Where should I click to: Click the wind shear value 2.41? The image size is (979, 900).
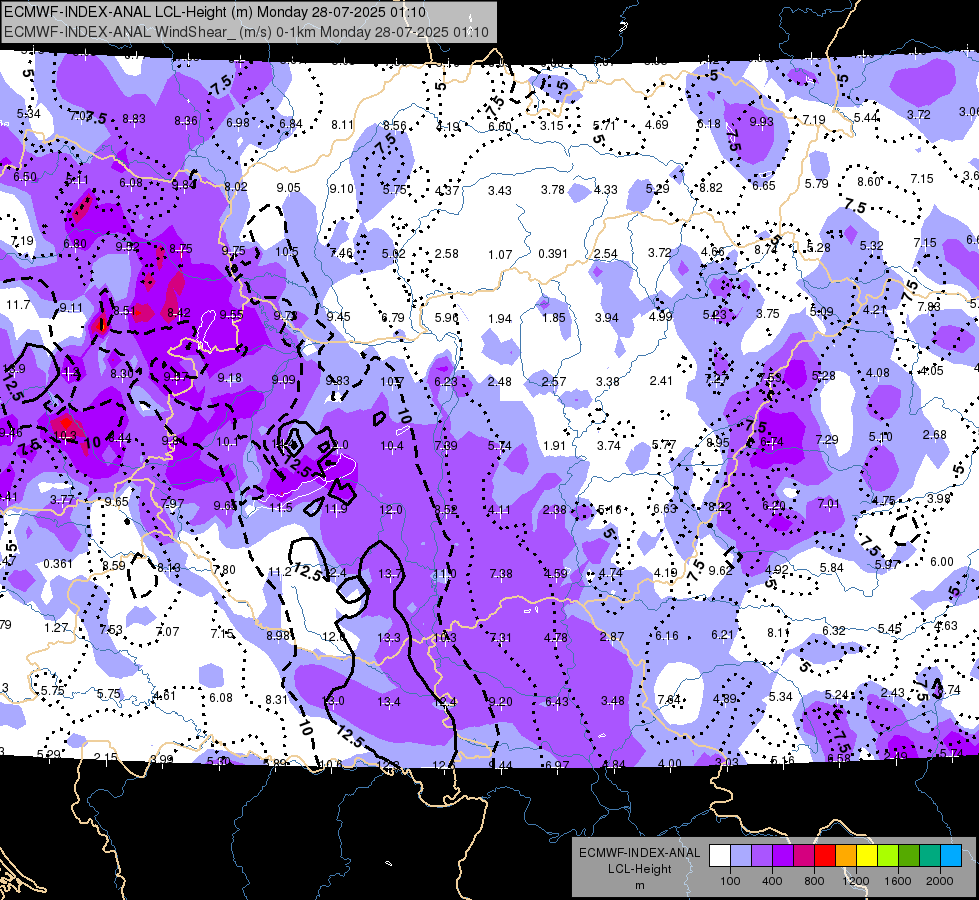[661, 380]
